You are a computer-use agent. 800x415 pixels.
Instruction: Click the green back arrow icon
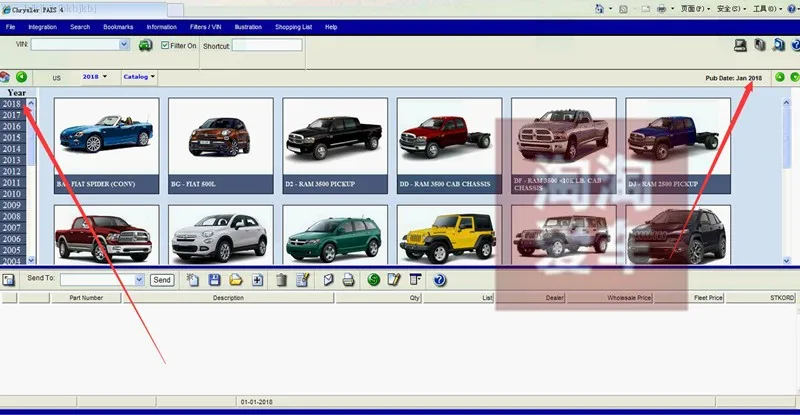22,77
